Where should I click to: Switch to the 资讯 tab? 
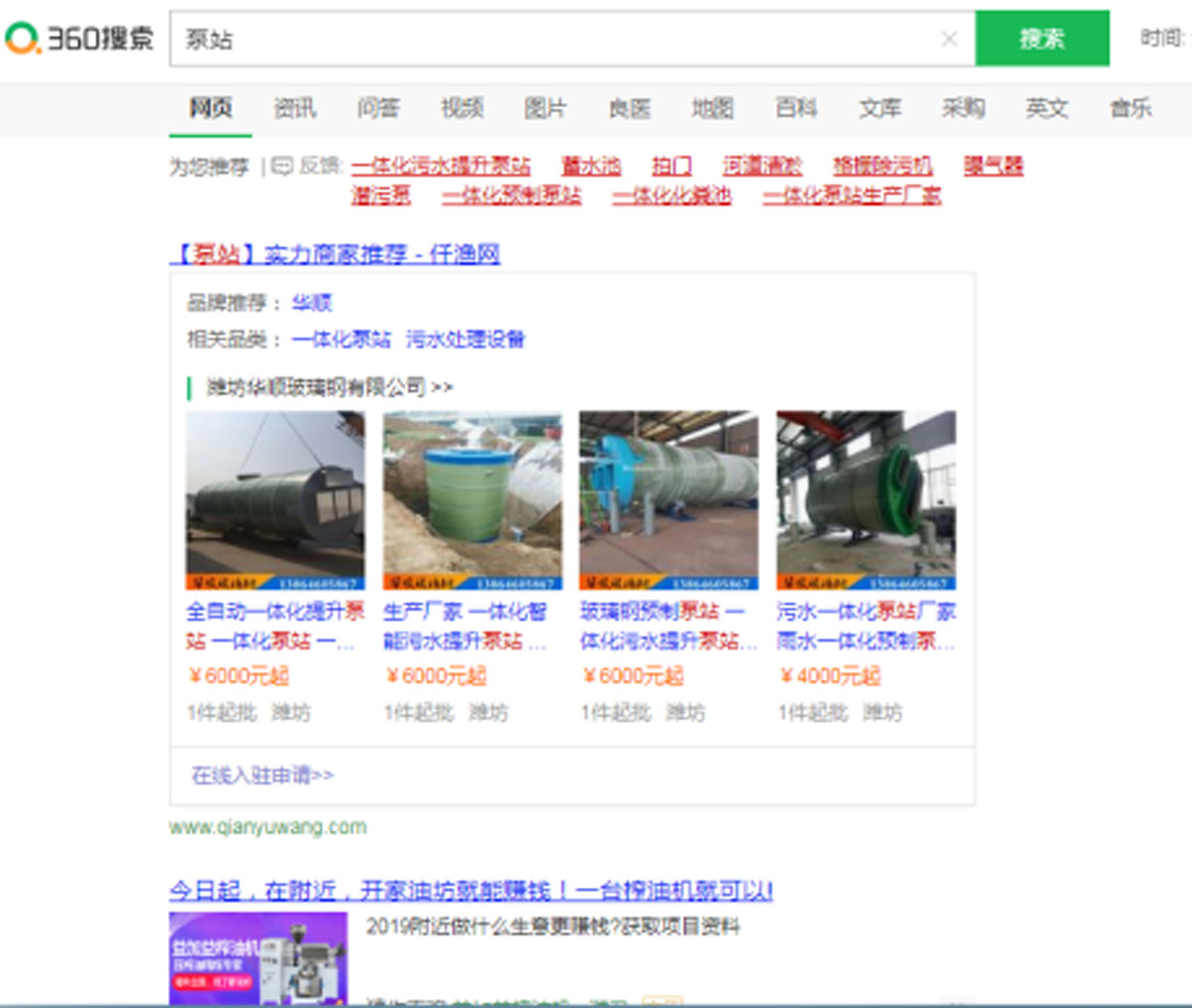[x=294, y=108]
